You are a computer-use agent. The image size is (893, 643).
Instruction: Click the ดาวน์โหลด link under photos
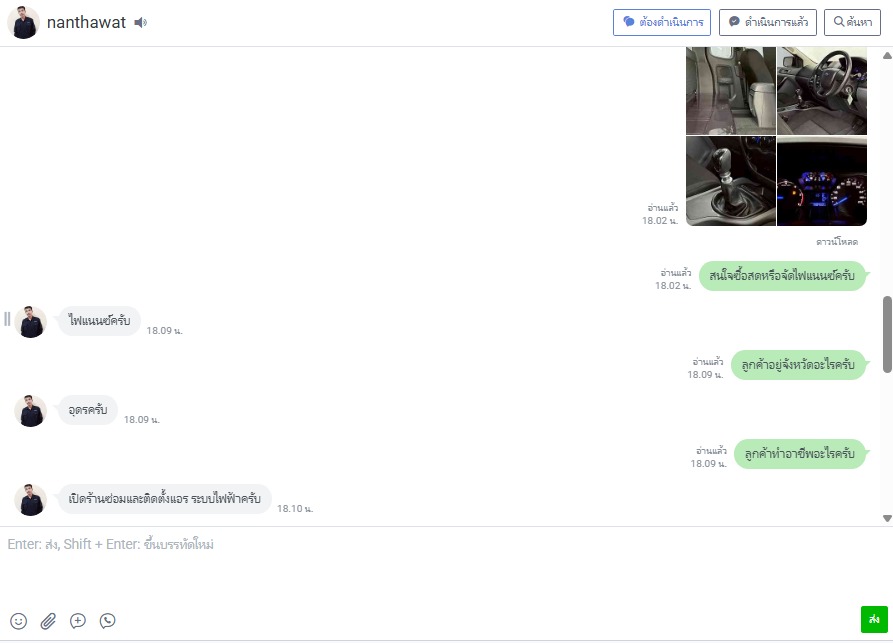click(x=837, y=242)
